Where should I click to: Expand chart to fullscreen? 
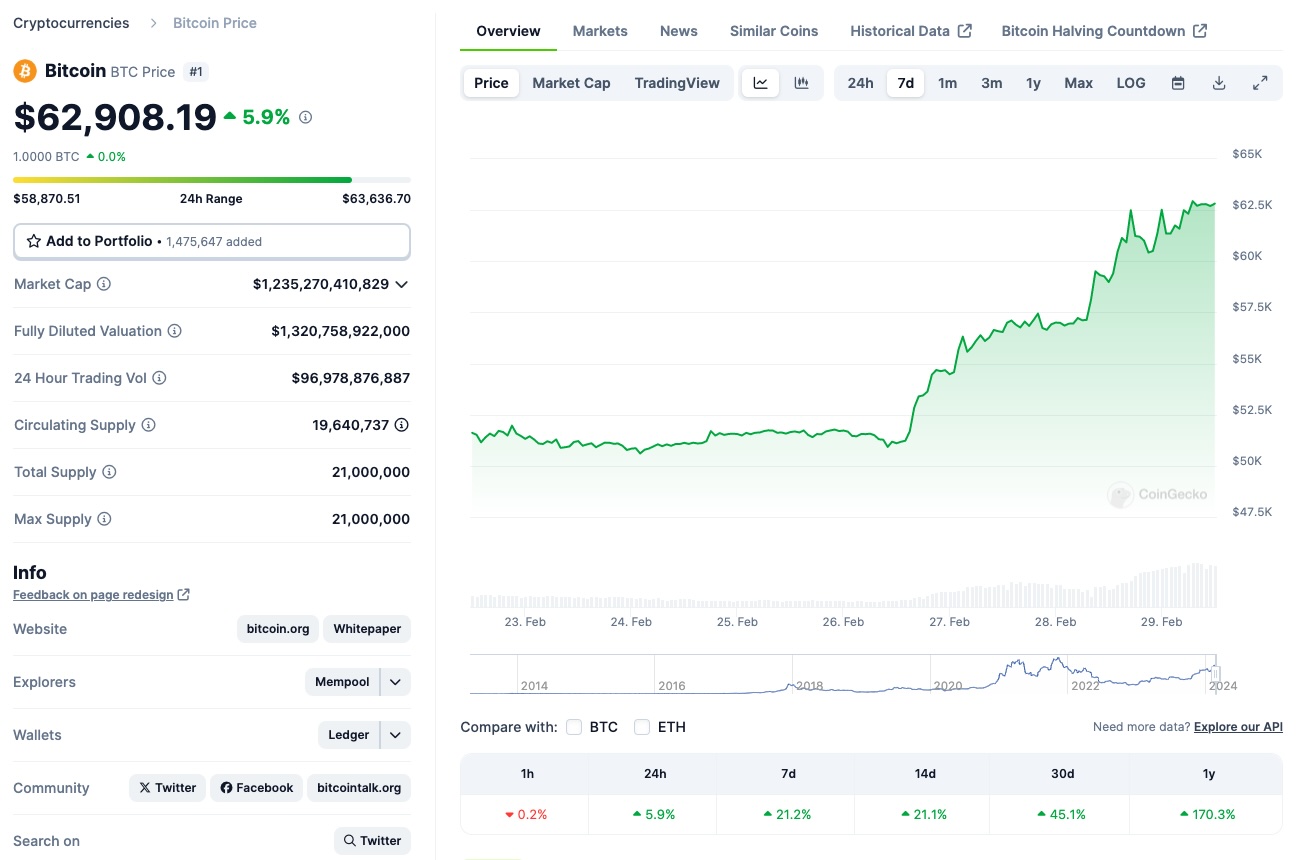(x=1260, y=83)
